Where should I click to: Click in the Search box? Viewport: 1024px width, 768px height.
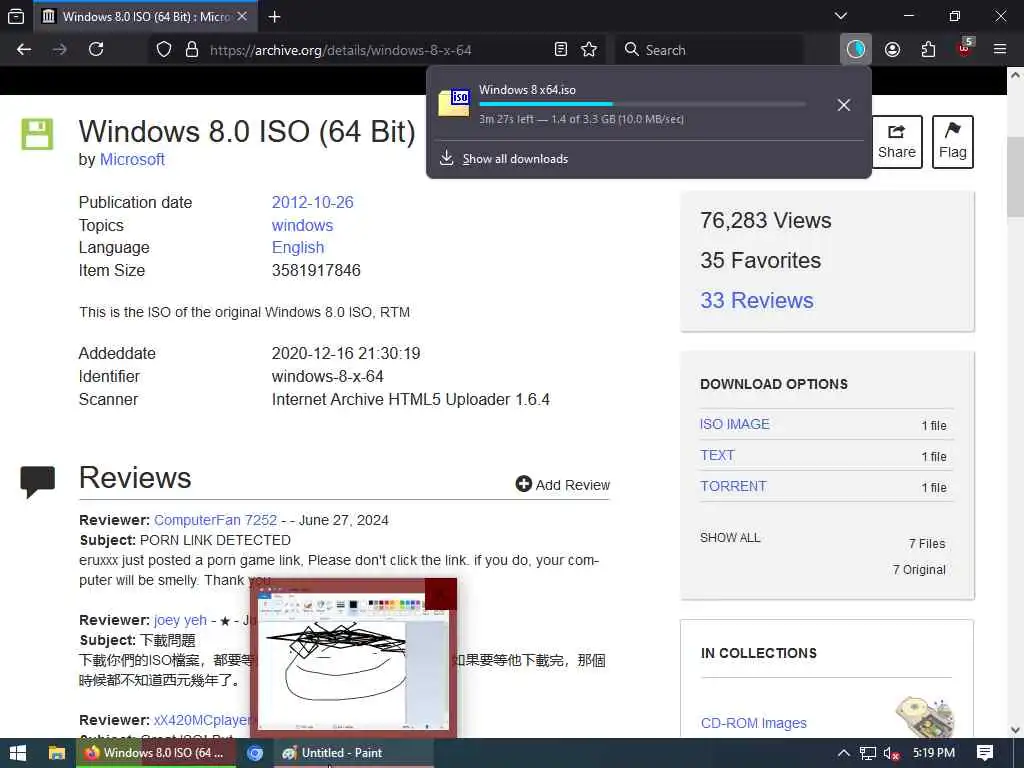pyautogui.click(x=709, y=50)
